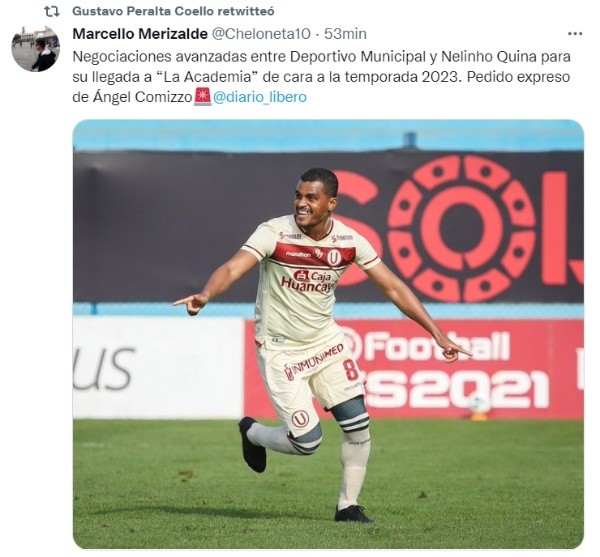
Task: Click the Caja Huancayo sponsor logo on shirt
Action: coord(308,281)
